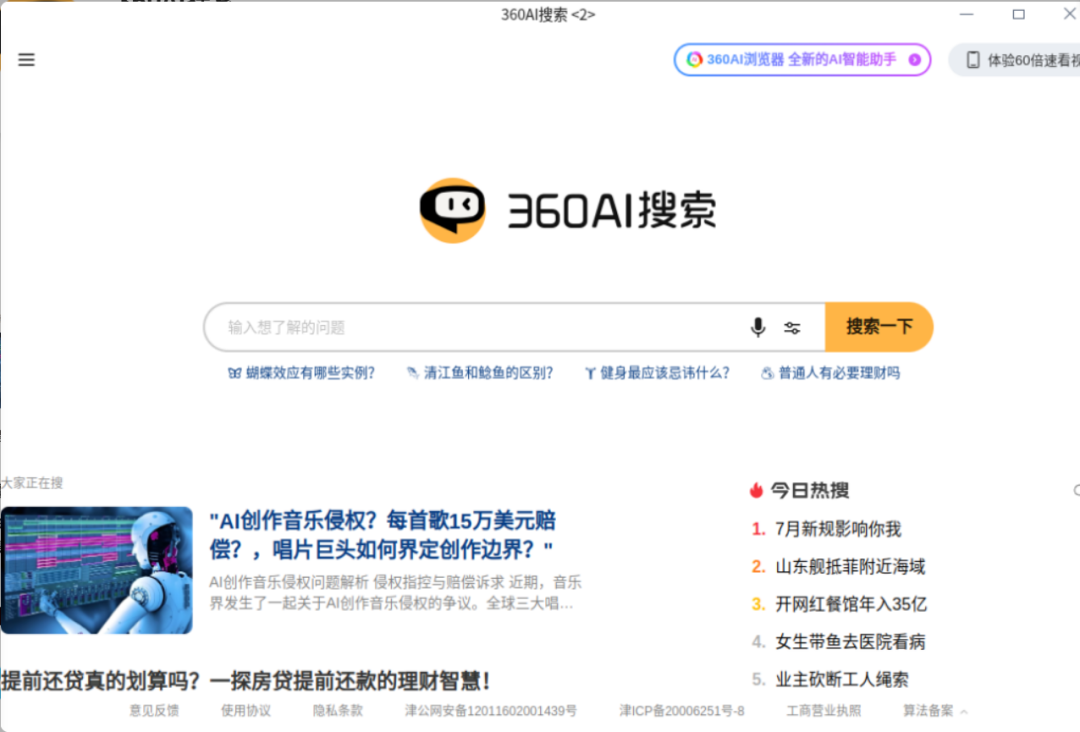The width and height of the screenshot is (1080, 732).
Task: Open the AI music robot thumbnail
Action: click(96, 570)
